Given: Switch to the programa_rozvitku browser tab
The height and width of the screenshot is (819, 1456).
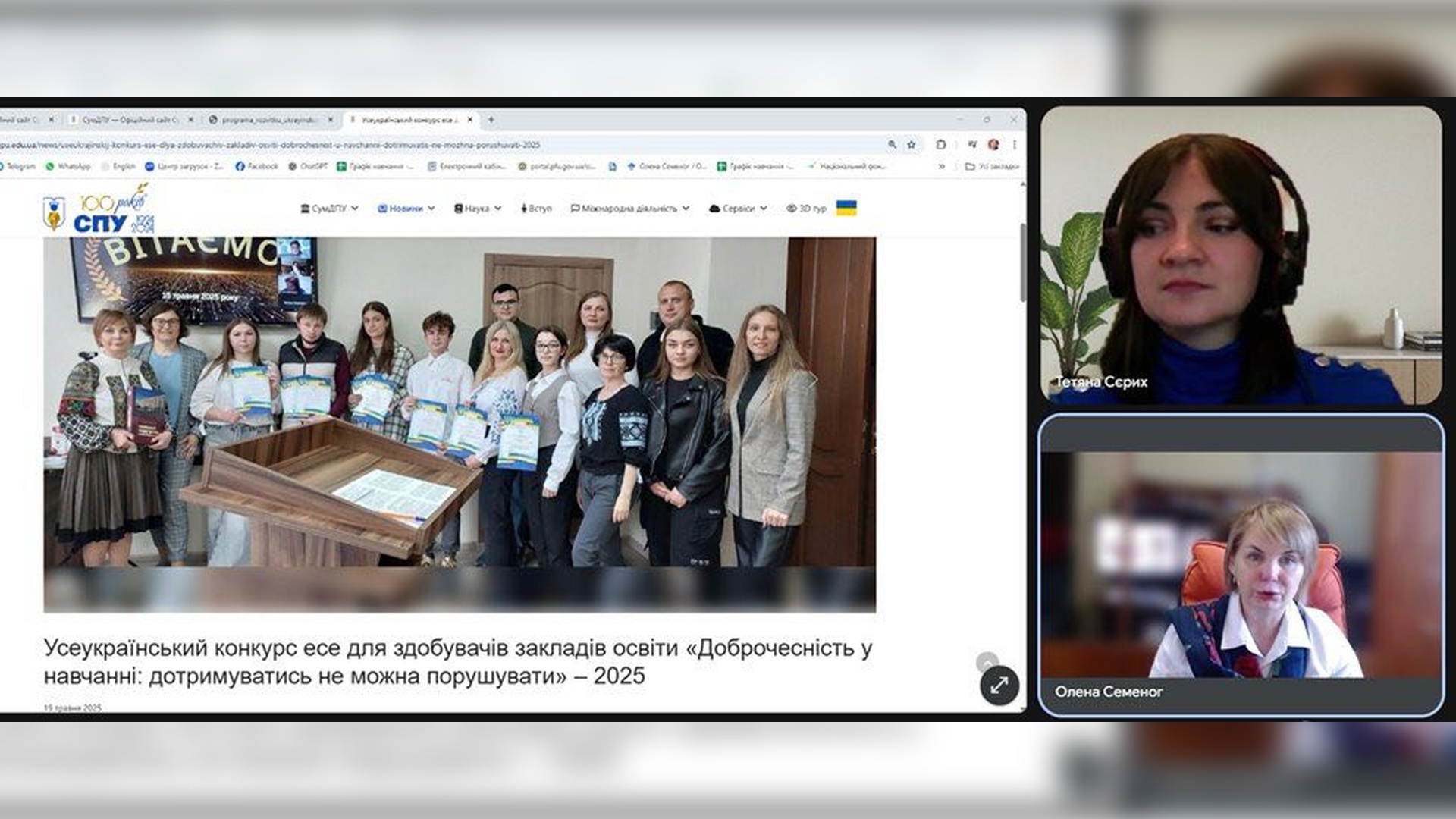Looking at the screenshot, I should 270,120.
